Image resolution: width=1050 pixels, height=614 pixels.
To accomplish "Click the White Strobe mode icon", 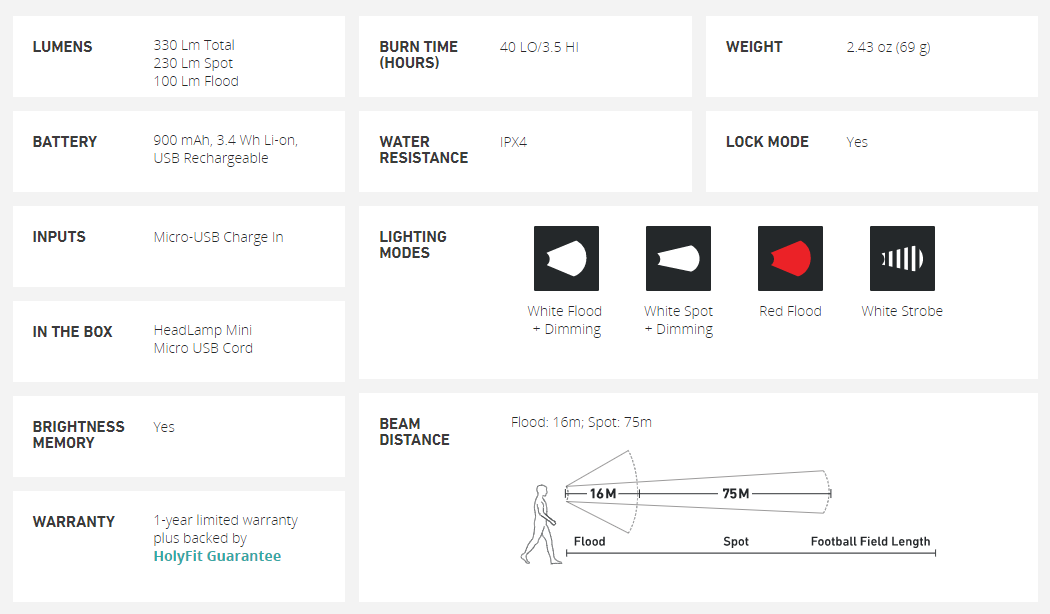I will tap(902, 258).
